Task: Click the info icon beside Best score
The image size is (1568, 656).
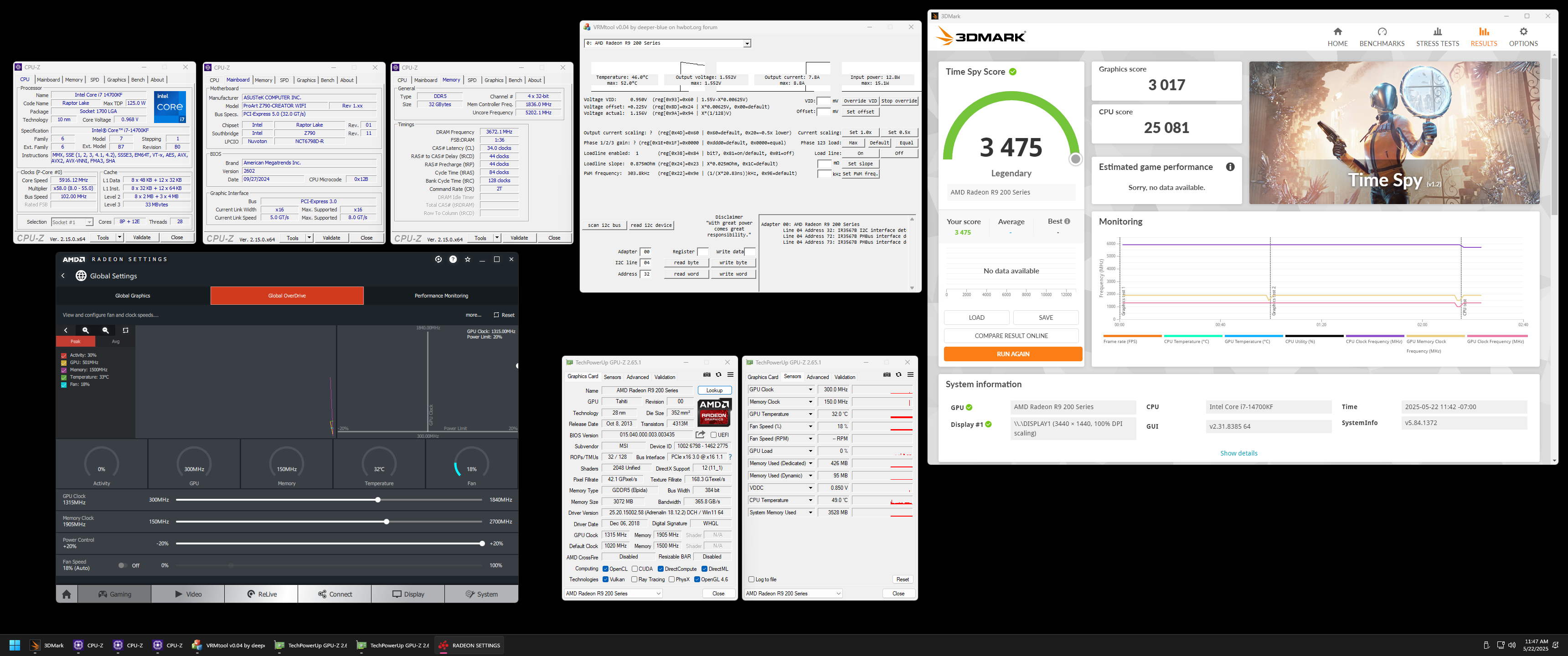Action: [1067, 221]
